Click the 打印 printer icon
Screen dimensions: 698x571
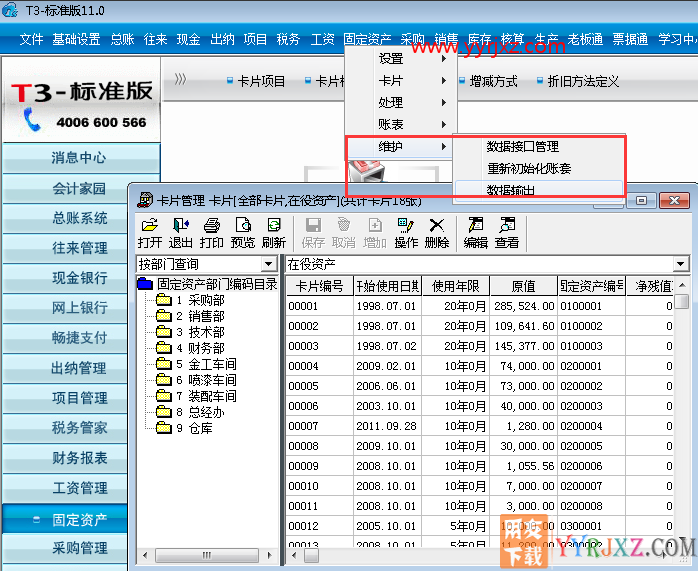[211, 233]
